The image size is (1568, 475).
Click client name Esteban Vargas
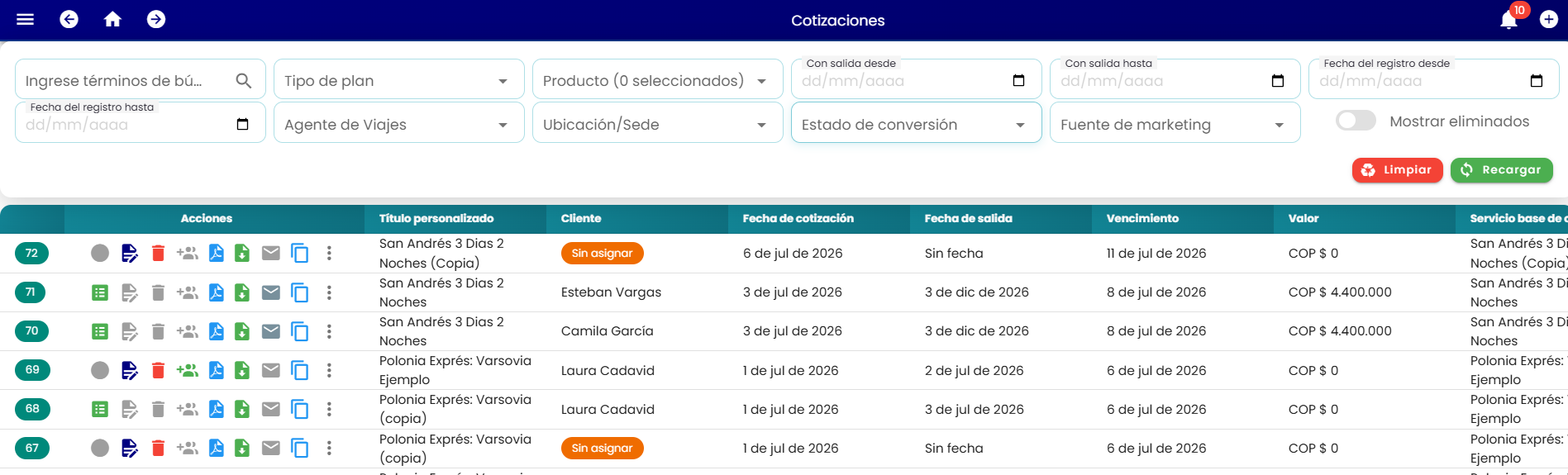coord(611,292)
